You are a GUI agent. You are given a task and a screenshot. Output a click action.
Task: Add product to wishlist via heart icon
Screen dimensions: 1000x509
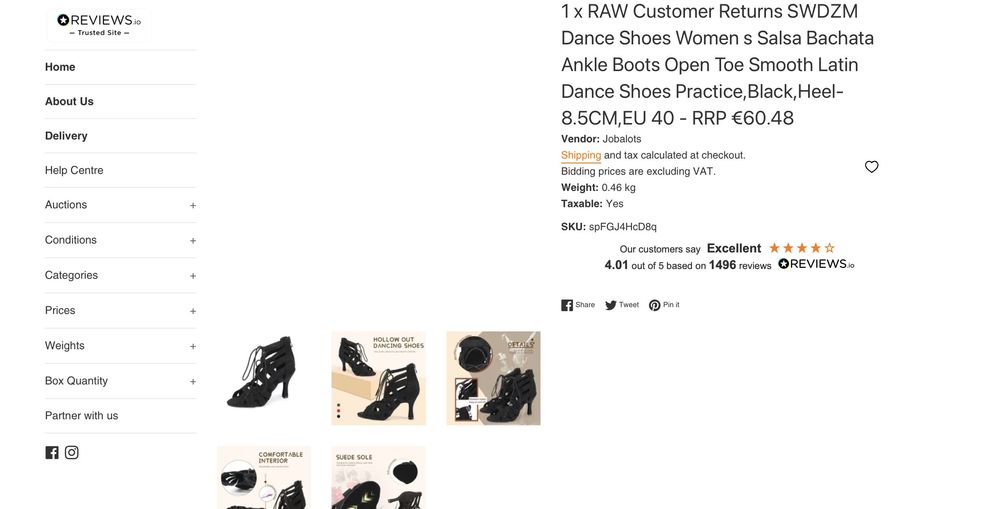coord(871,167)
